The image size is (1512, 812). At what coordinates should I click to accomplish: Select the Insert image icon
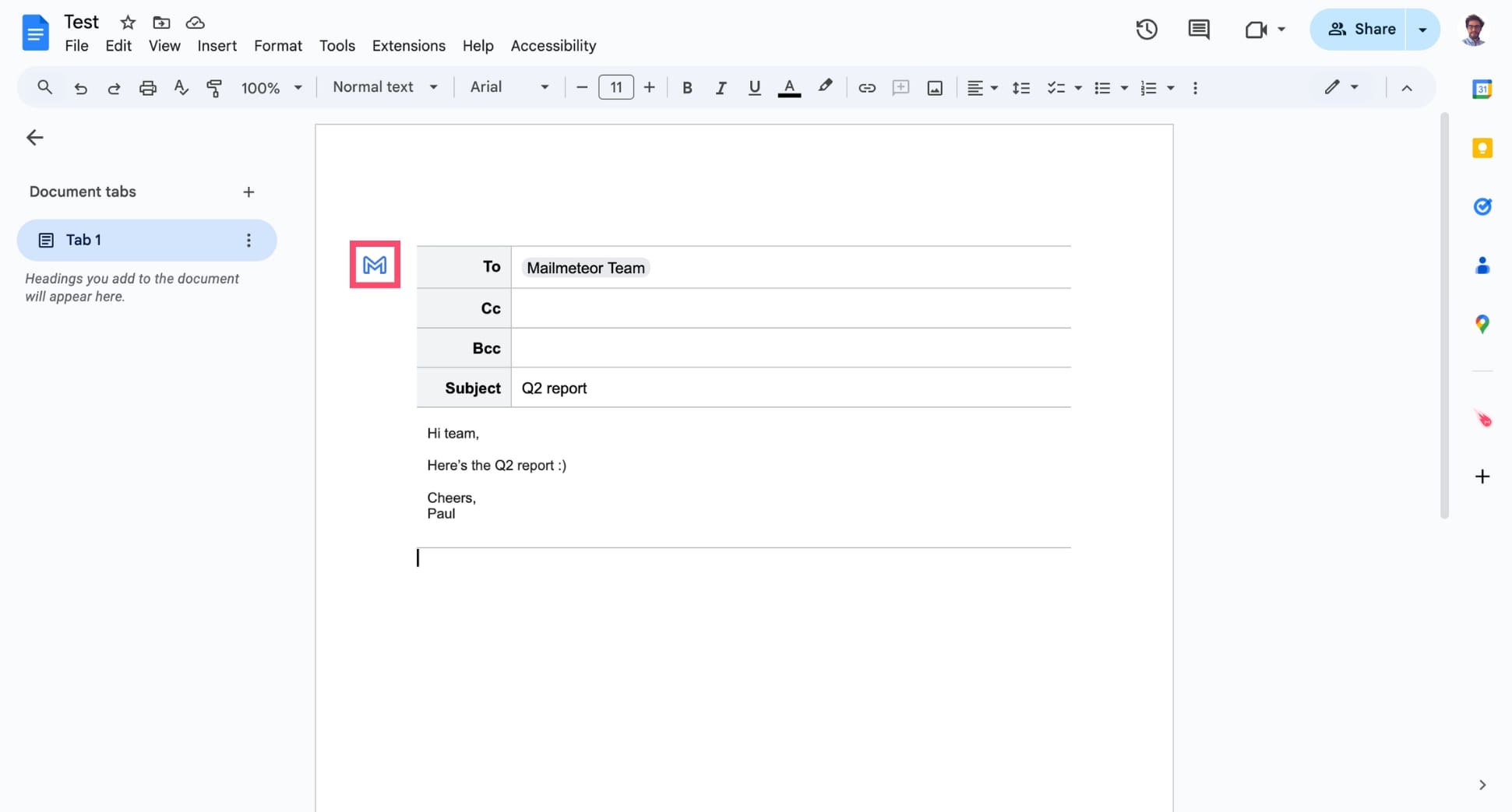[934, 87]
